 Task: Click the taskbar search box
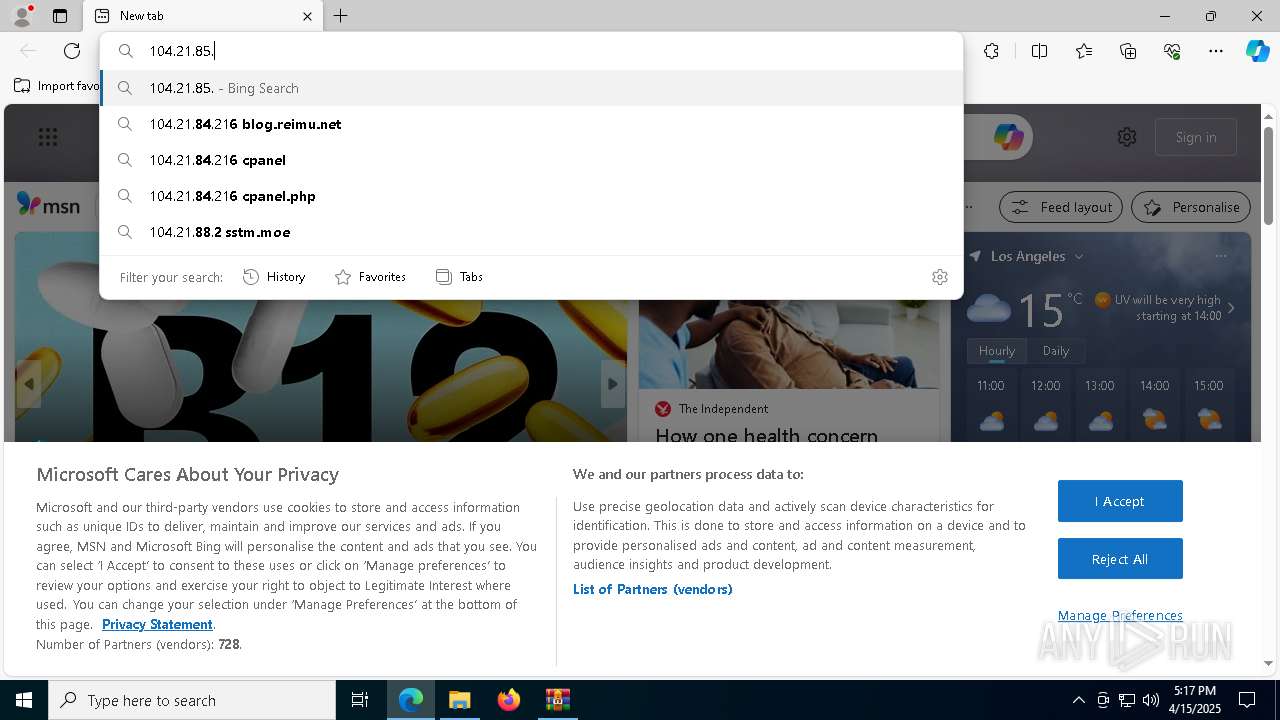[192, 700]
